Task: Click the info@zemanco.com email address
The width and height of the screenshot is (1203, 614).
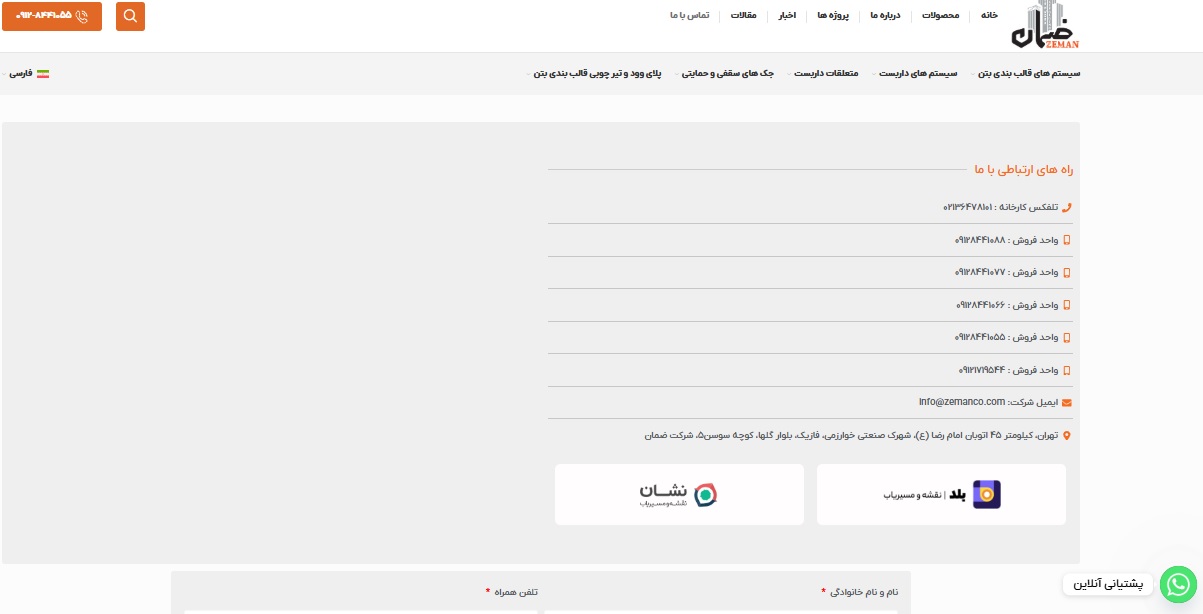Action: (962, 402)
